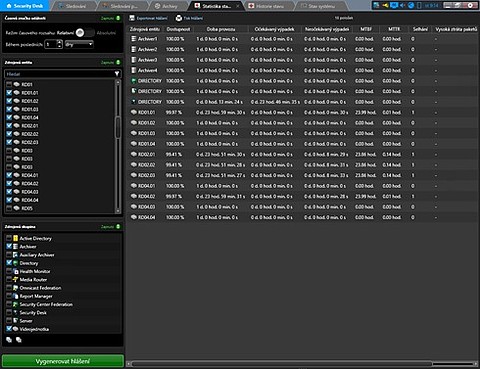This screenshot has width=480, height=369.
Task: Uncheck the RD01.01 camera checkbox
Action: click(x=9, y=92)
